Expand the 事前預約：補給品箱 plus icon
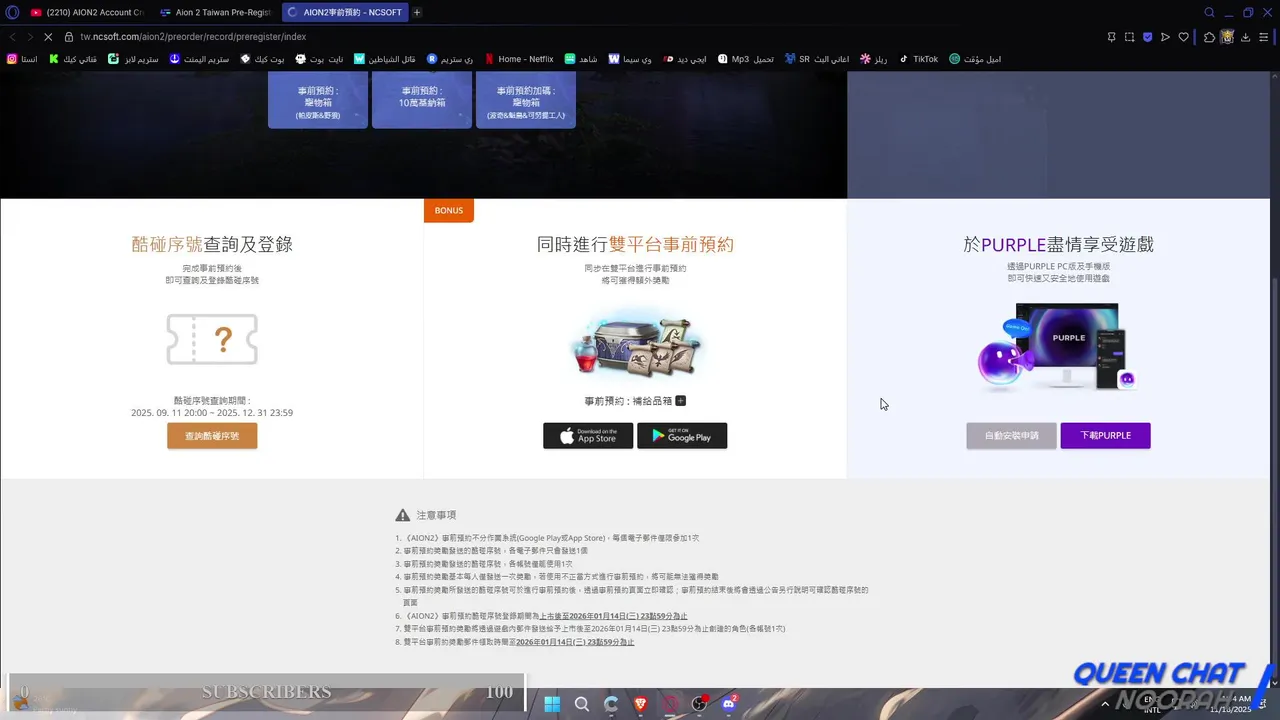1280x720 pixels. (x=681, y=401)
